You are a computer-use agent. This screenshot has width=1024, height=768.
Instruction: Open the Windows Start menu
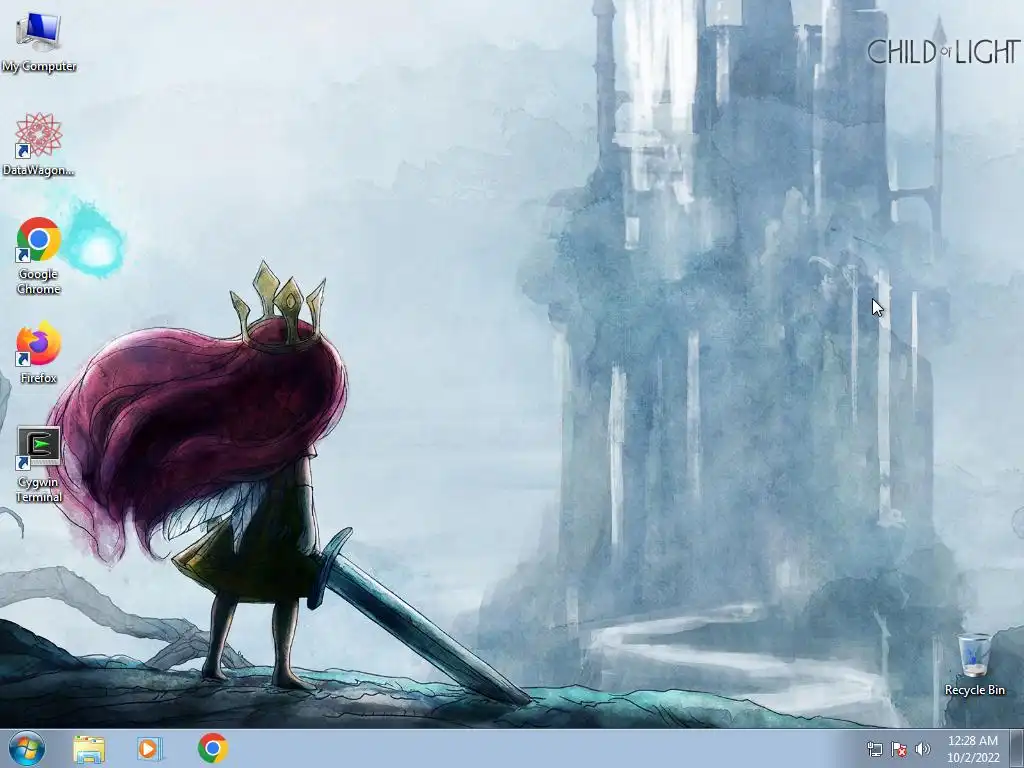[x=27, y=748]
